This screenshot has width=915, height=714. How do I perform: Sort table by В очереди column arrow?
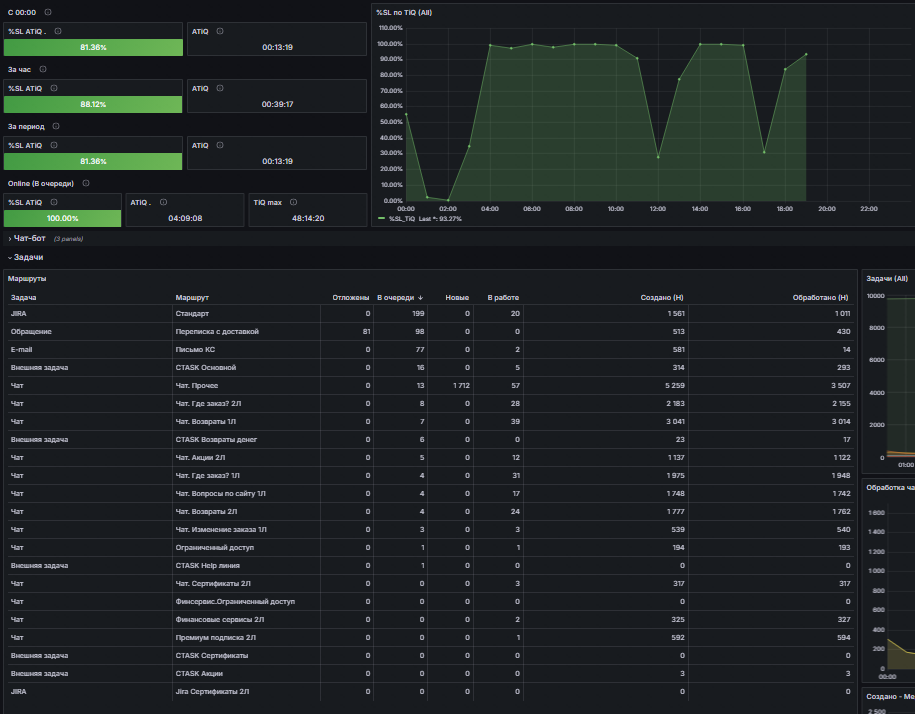click(x=421, y=298)
